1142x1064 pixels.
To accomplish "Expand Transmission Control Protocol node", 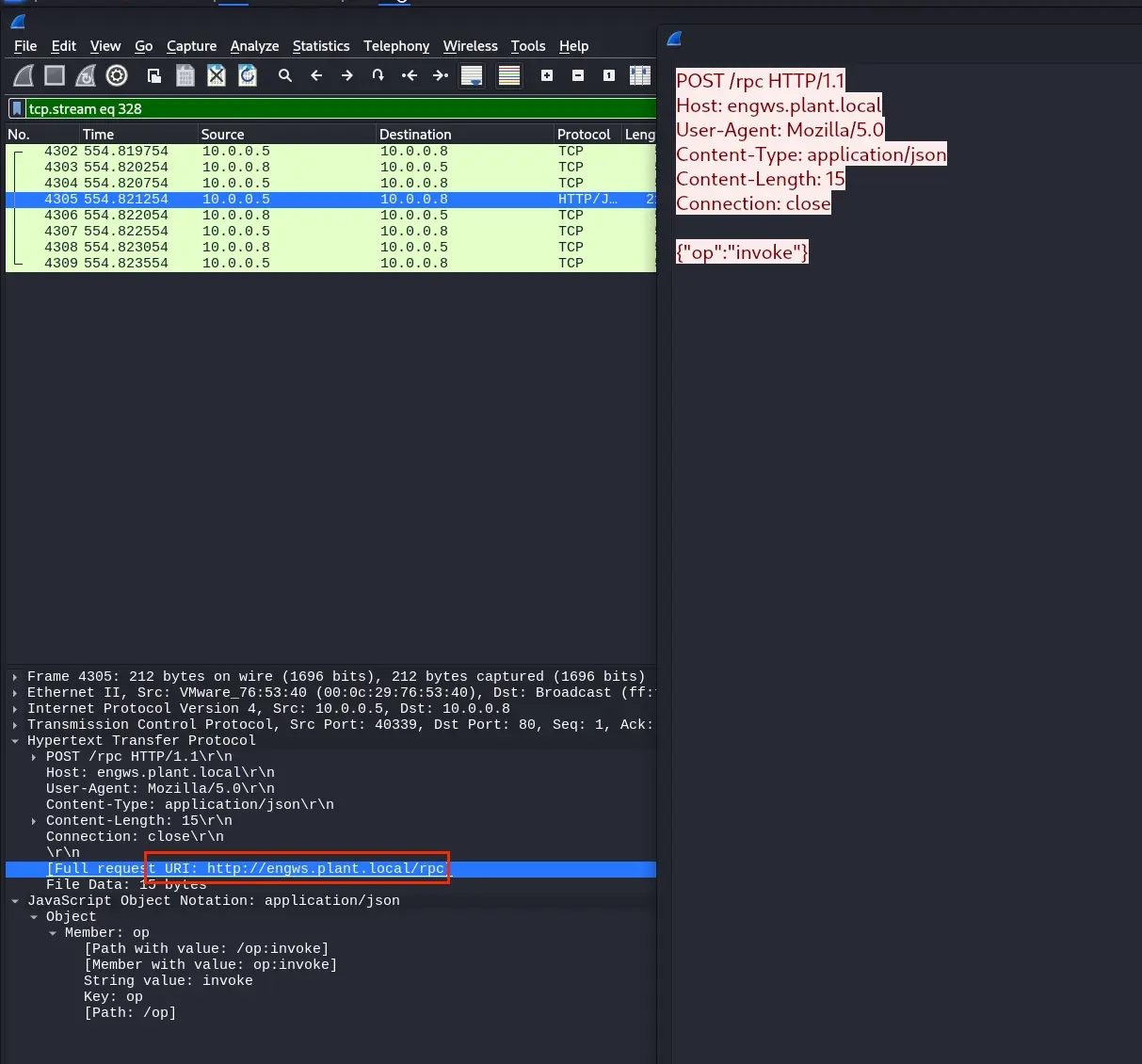I will pos(15,724).
